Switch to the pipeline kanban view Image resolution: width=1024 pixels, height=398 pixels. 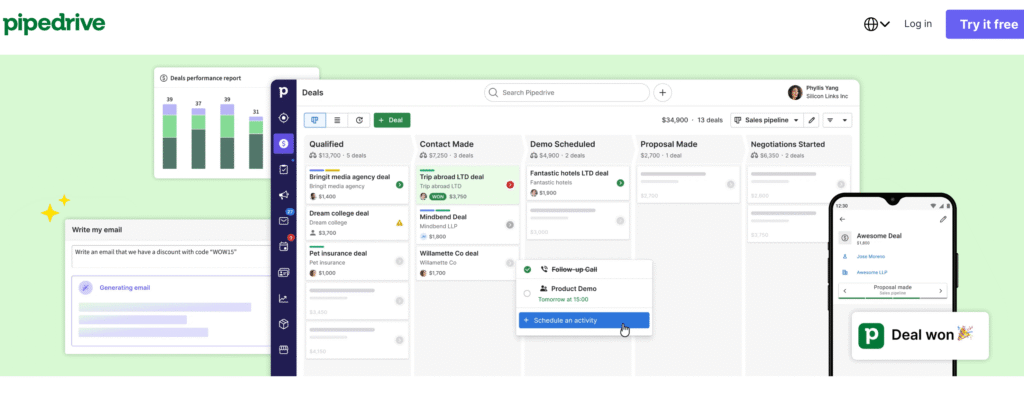coord(315,120)
